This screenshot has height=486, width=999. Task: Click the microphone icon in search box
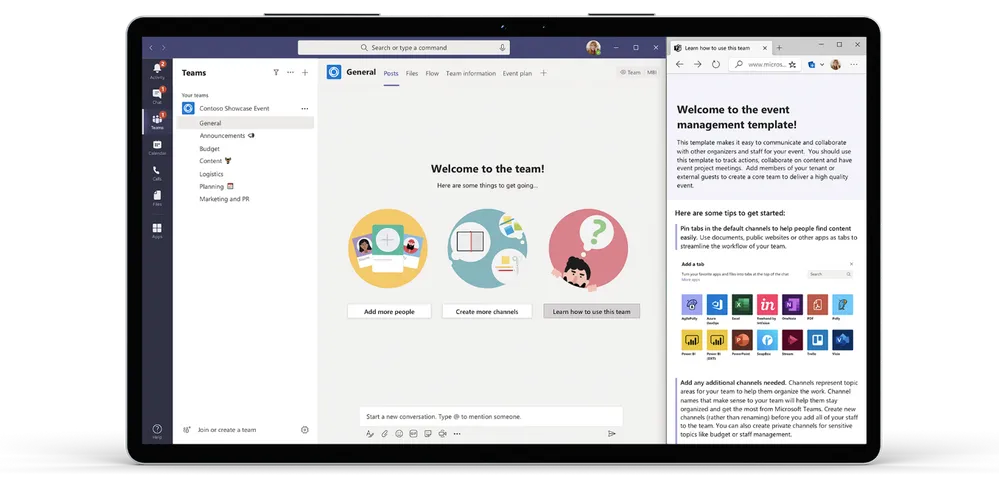(502, 48)
